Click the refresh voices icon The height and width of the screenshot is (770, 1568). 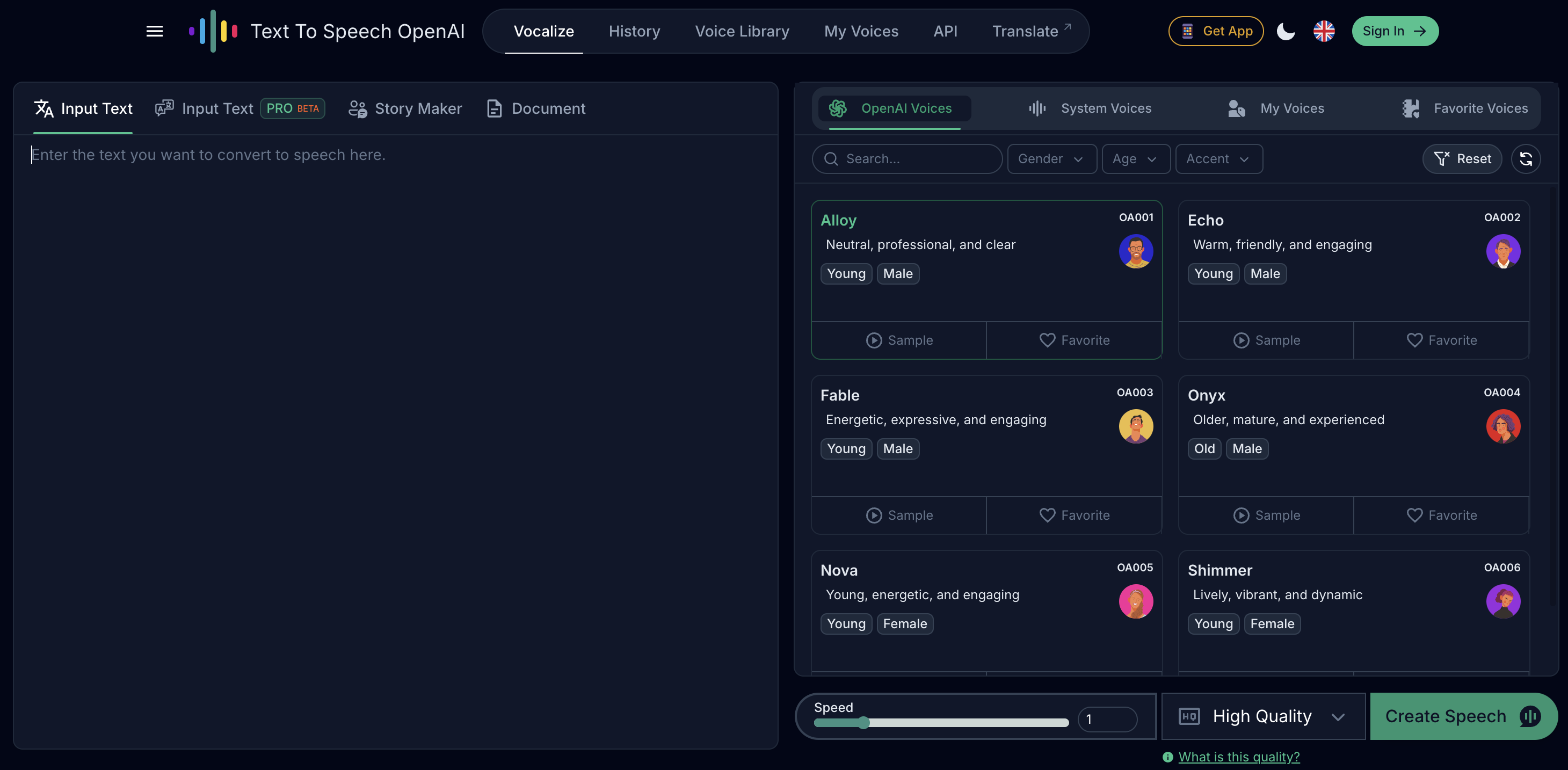click(1526, 159)
